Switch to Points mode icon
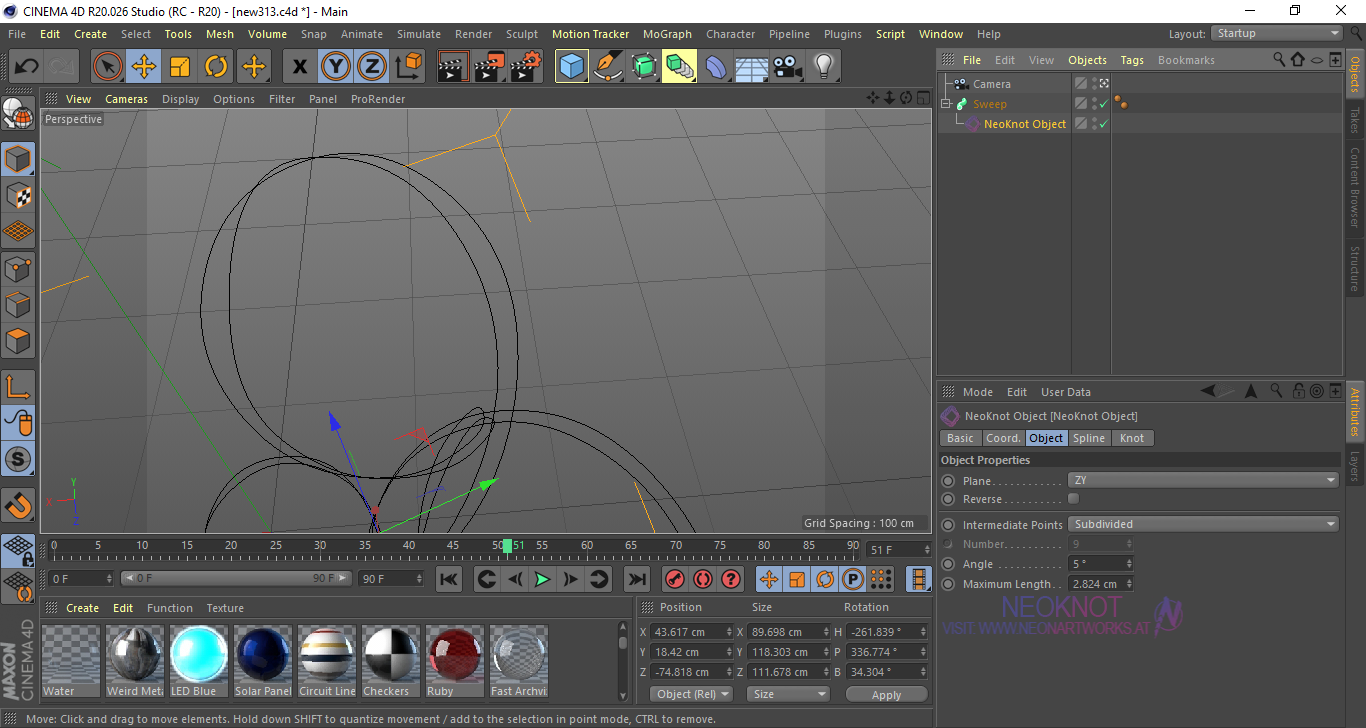Viewport: 1366px width, 728px height. click(x=18, y=268)
